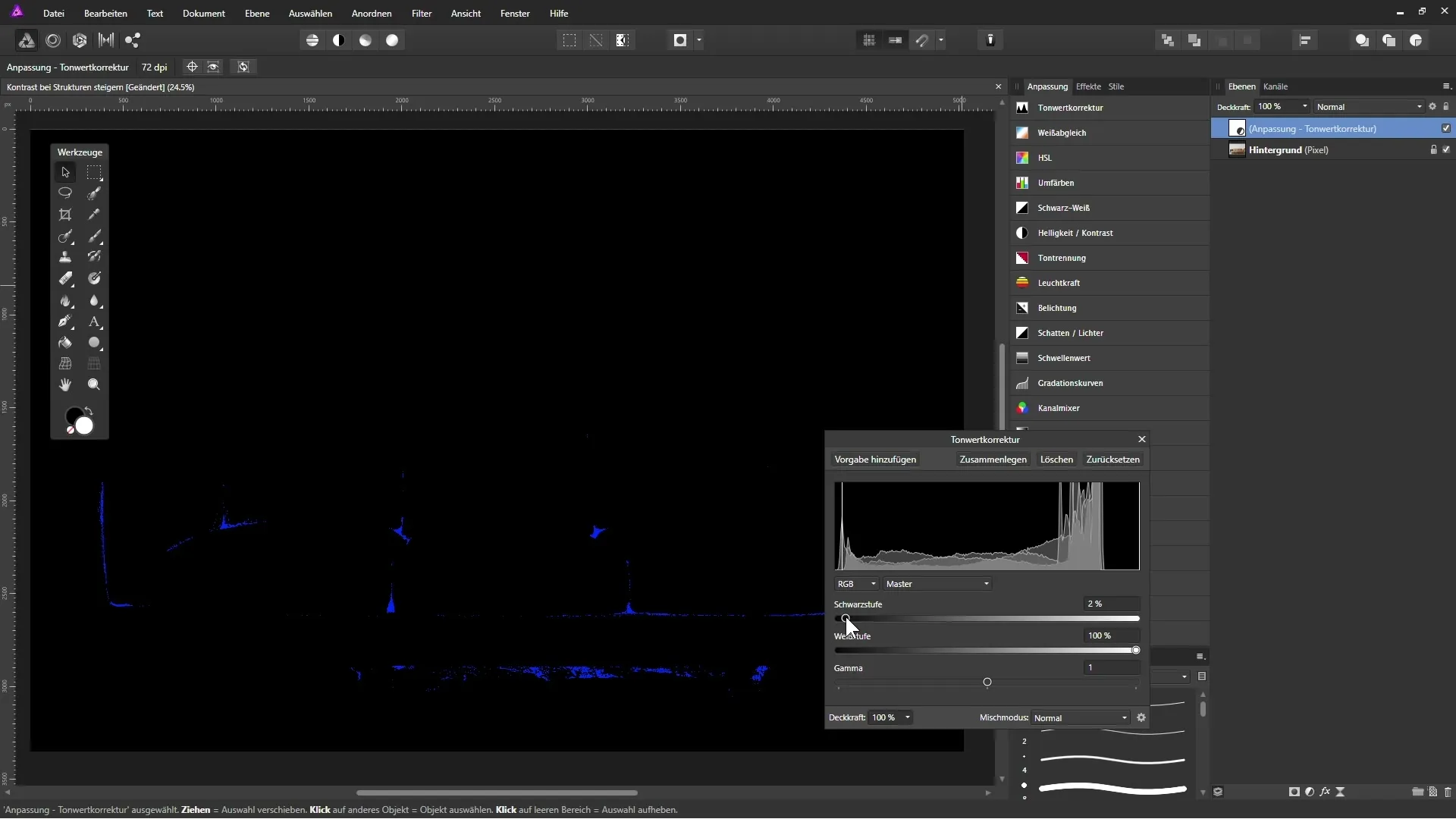Expand snapping options dropdown arrow
The height and width of the screenshot is (819, 1456).
click(x=941, y=40)
